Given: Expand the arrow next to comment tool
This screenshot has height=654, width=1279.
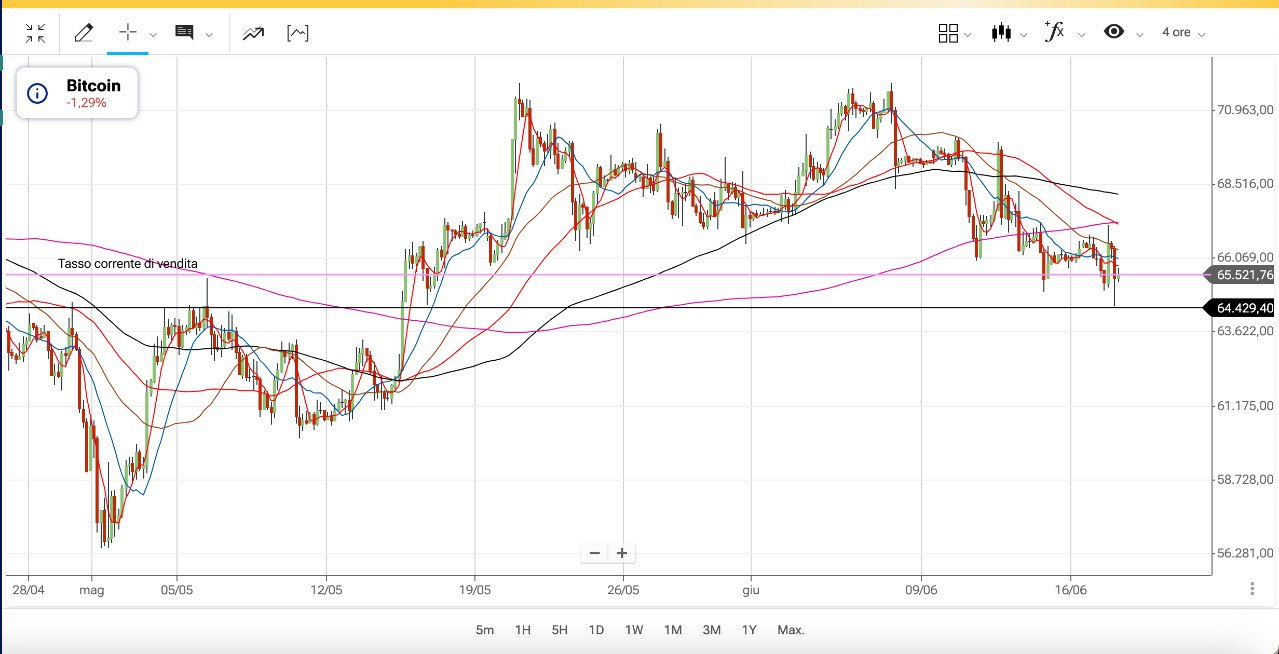Looking at the screenshot, I should 209,34.
